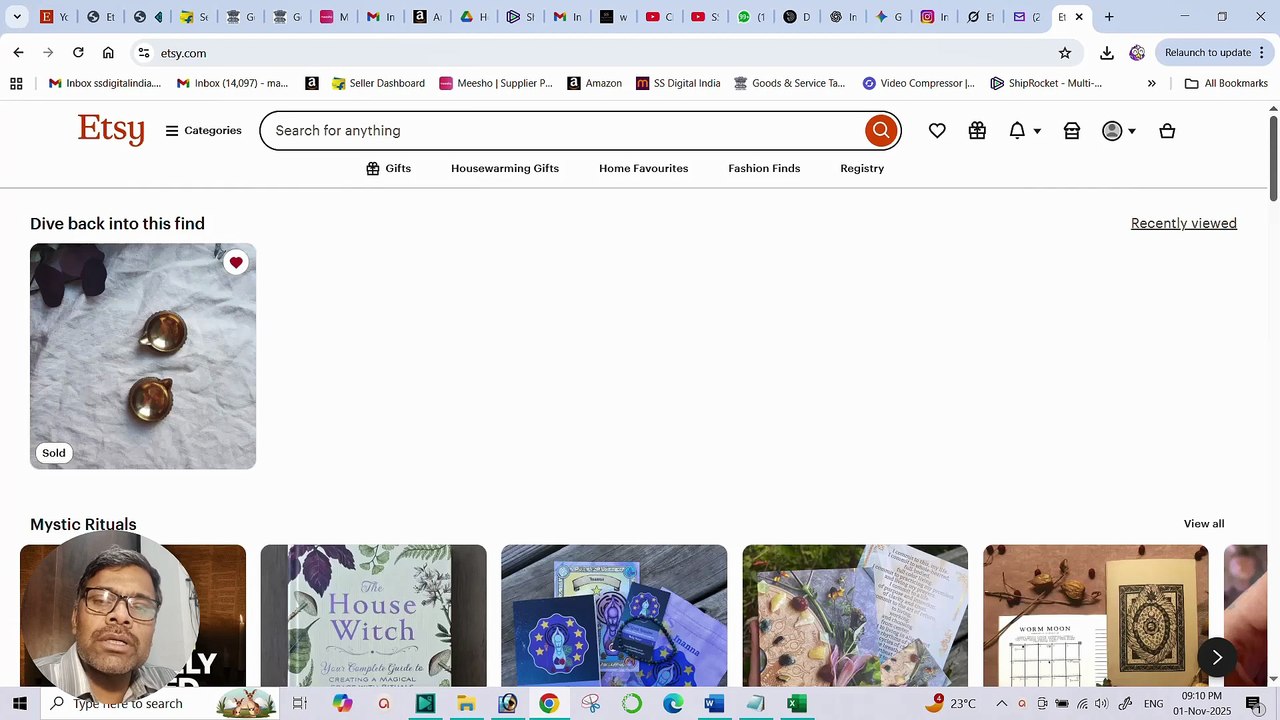The width and height of the screenshot is (1280, 720).
Task: Open Copilot from the taskbar
Action: pos(343,704)
